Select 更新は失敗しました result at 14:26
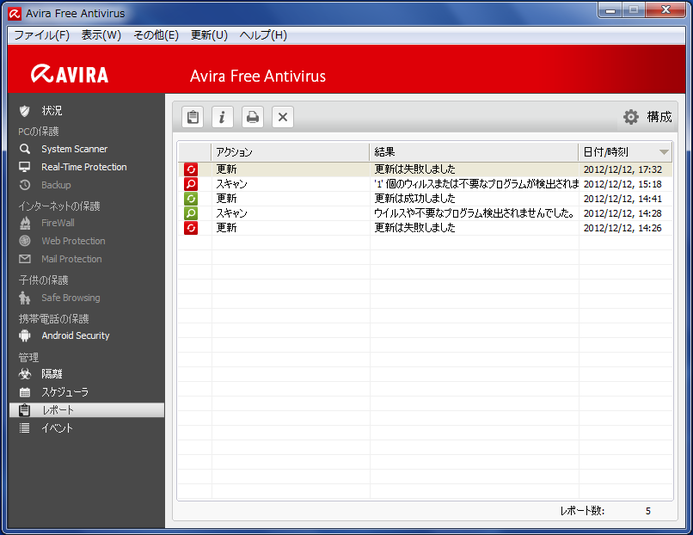 (415, 228)
